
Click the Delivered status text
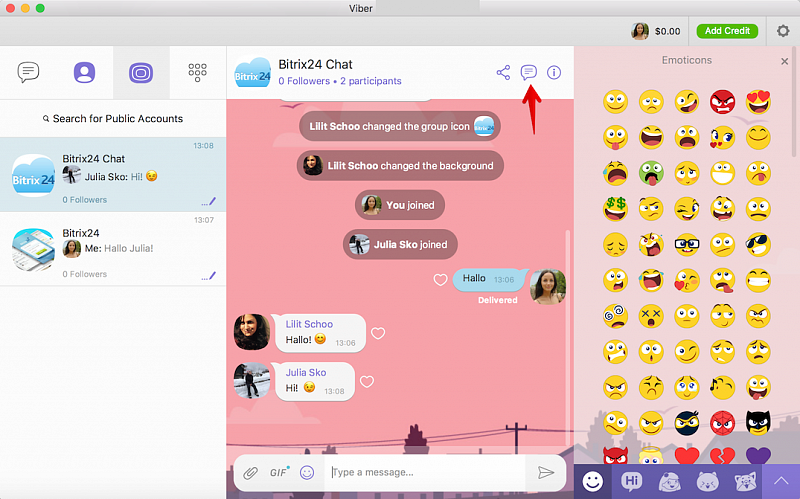[497, 300]
